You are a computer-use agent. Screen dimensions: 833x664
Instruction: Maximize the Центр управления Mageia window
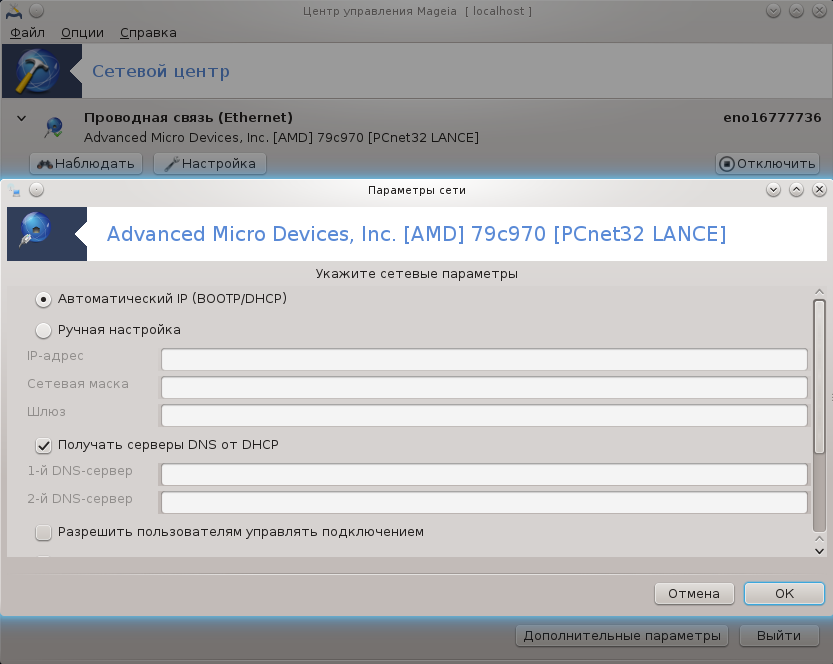(x=796, y=11)
